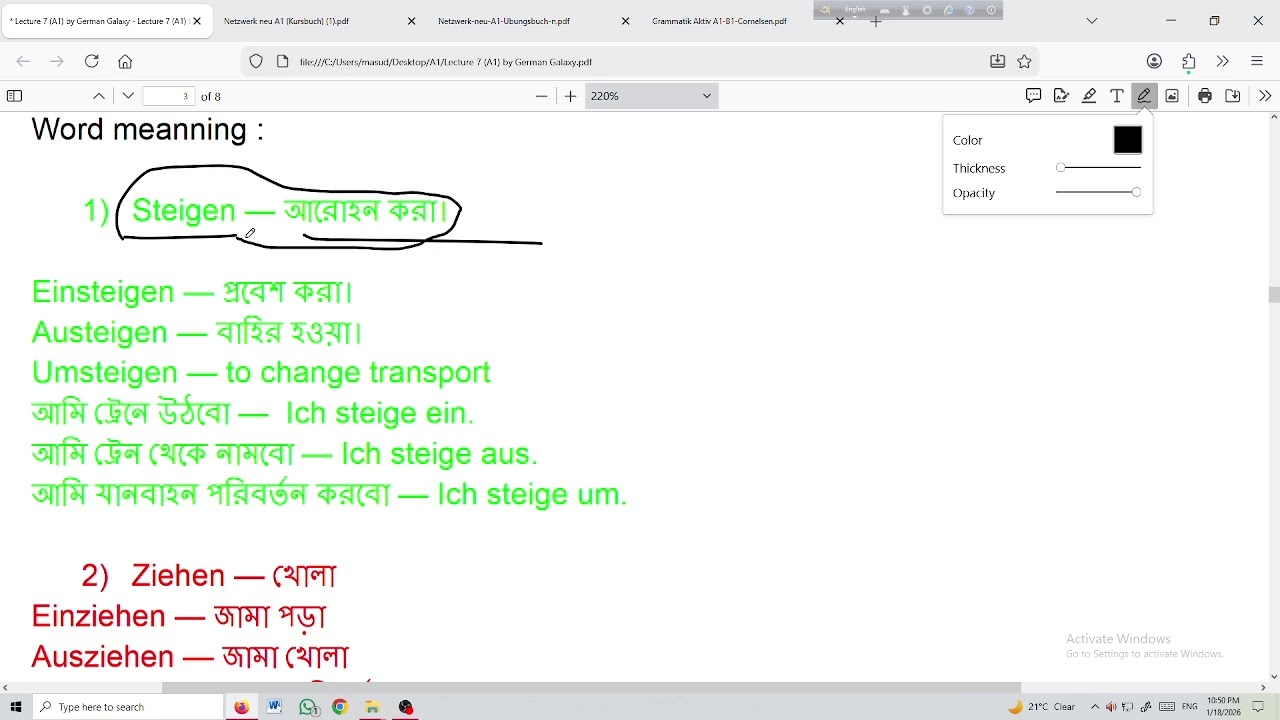Image resolution: width=1280 pixels, height=720 pixels.
Task: Open Microsoft Word from the taskbar
Action: coord(274,707)
